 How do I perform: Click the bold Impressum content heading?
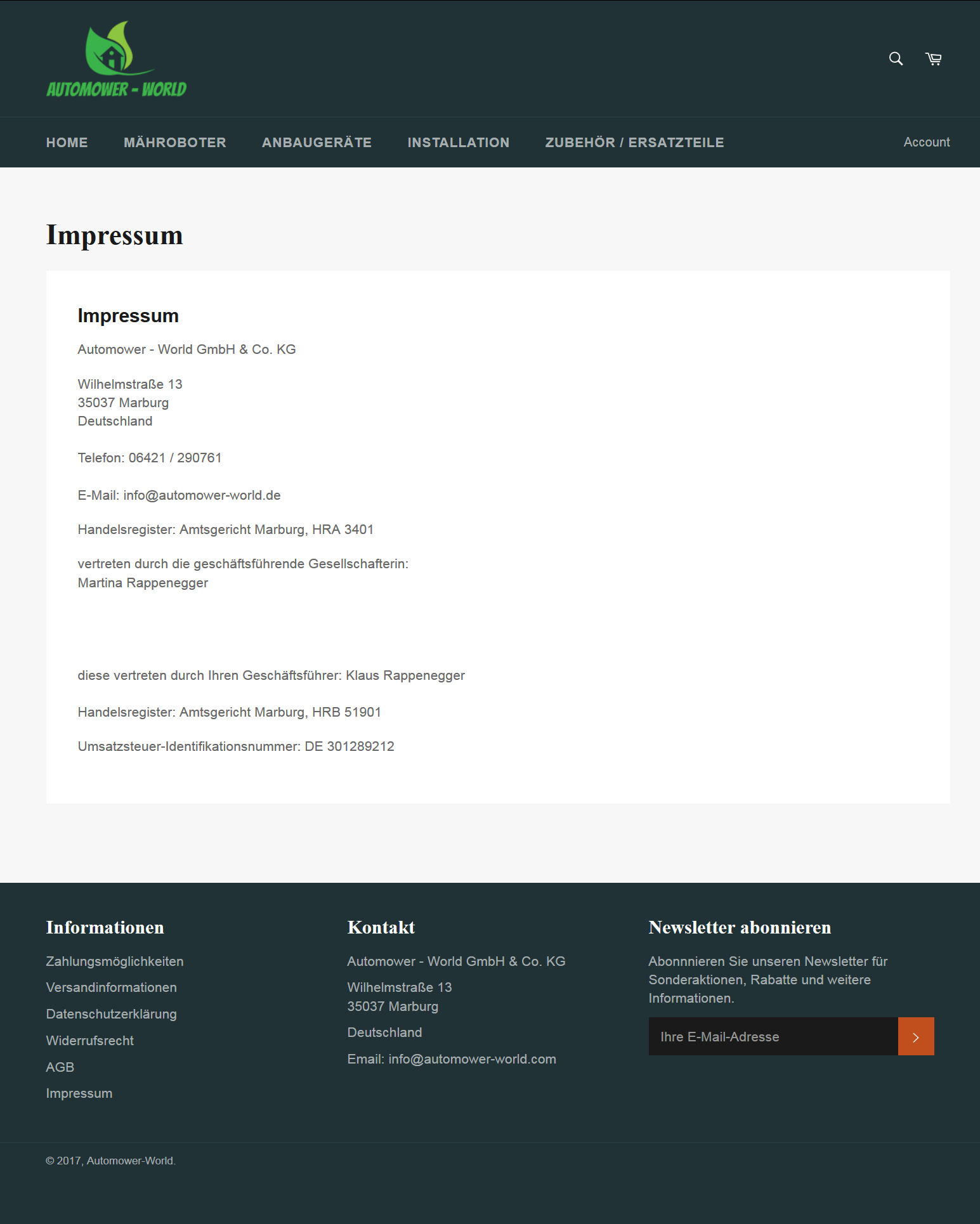coord(128,316)
